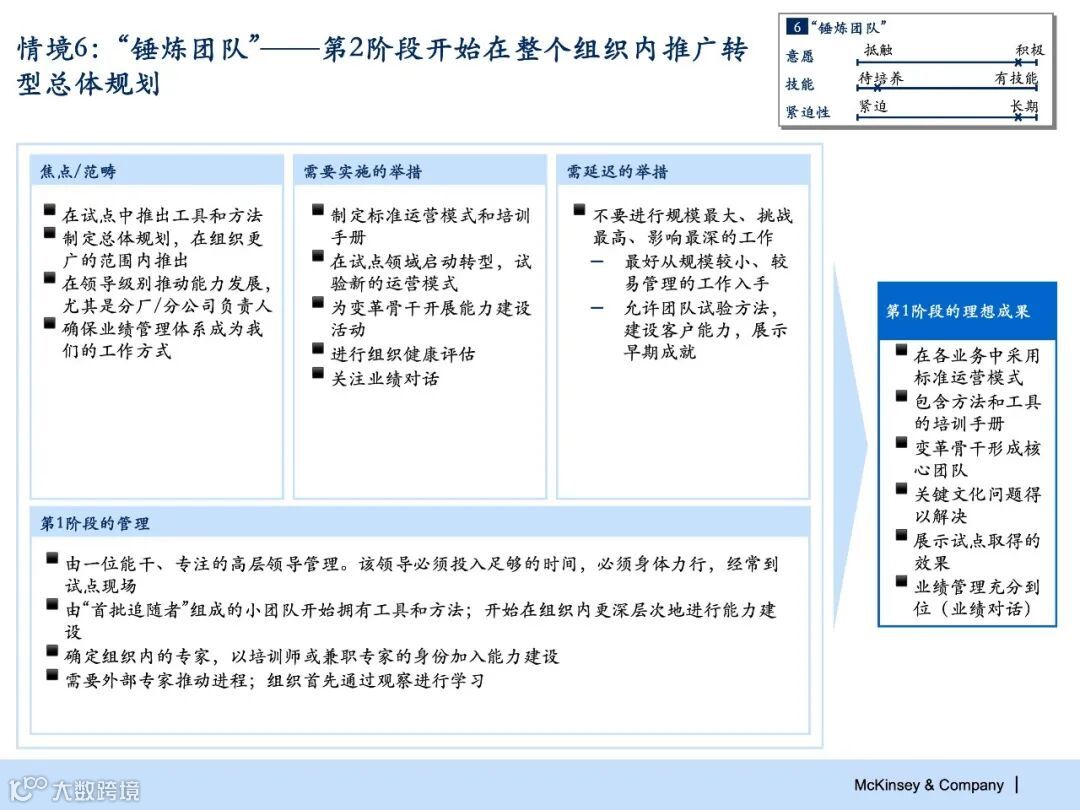Click bullet starting 由“首批追随者”组成的小团队
This screenshot has height=810, width=1080.
(420, 621)
